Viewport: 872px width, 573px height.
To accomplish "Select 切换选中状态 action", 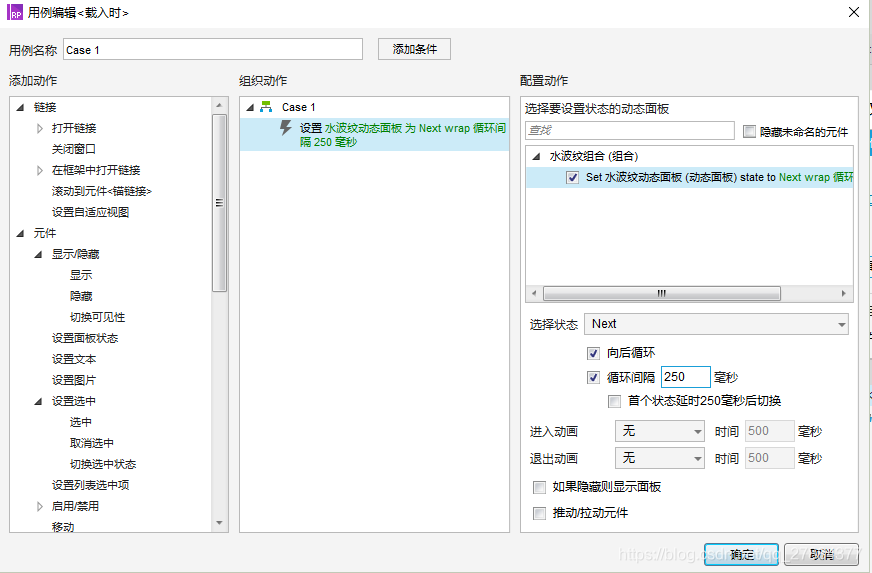I will coord(103,465).
